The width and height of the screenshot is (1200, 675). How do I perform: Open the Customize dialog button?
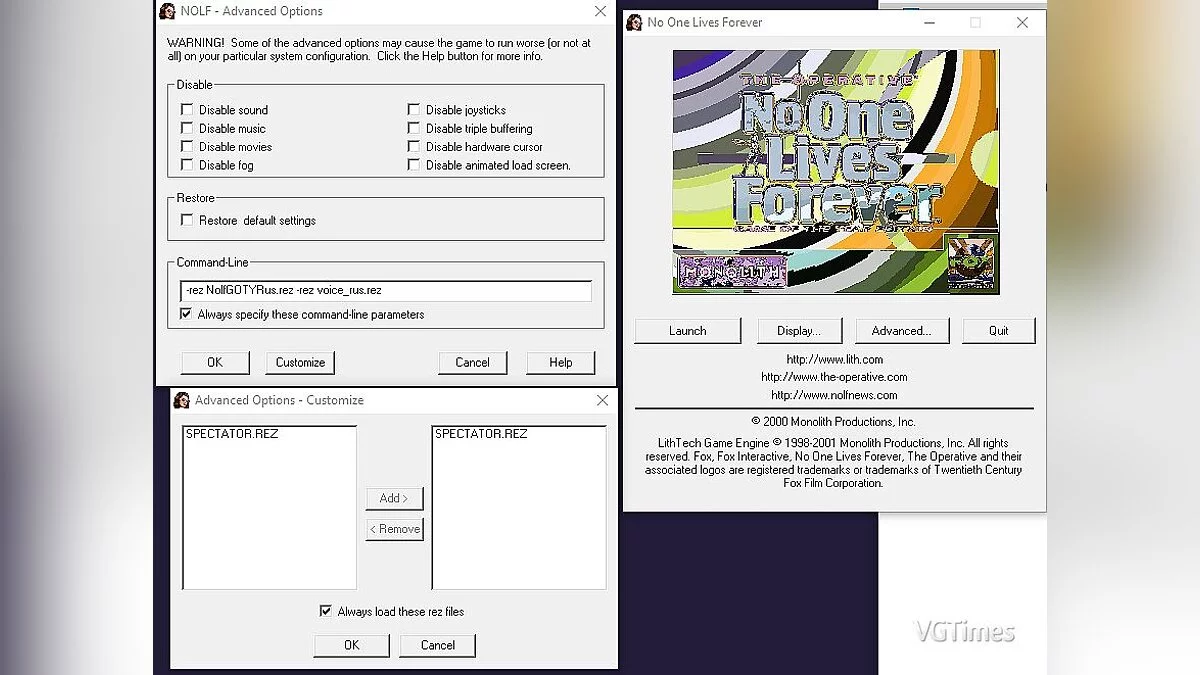[300, 362]
